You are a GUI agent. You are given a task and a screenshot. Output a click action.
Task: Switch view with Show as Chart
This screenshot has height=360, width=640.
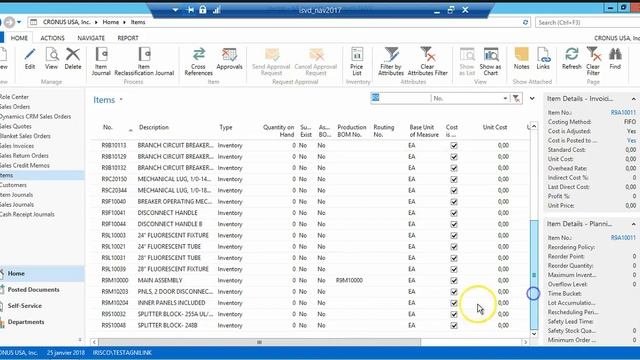[490, 61]
